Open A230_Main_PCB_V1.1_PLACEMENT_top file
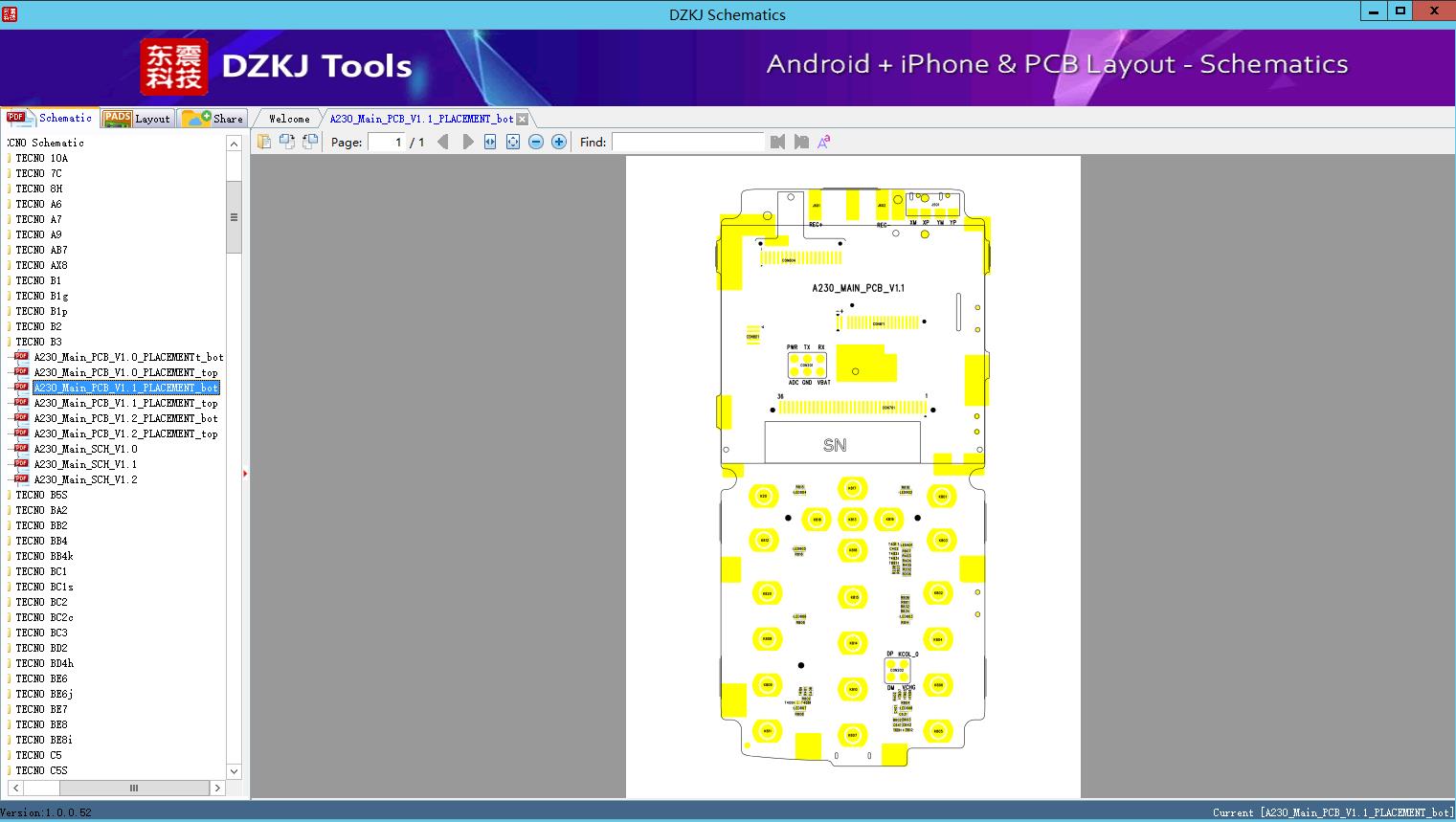The width and height of the screenshot is (1456, 822). coord(126,403)
